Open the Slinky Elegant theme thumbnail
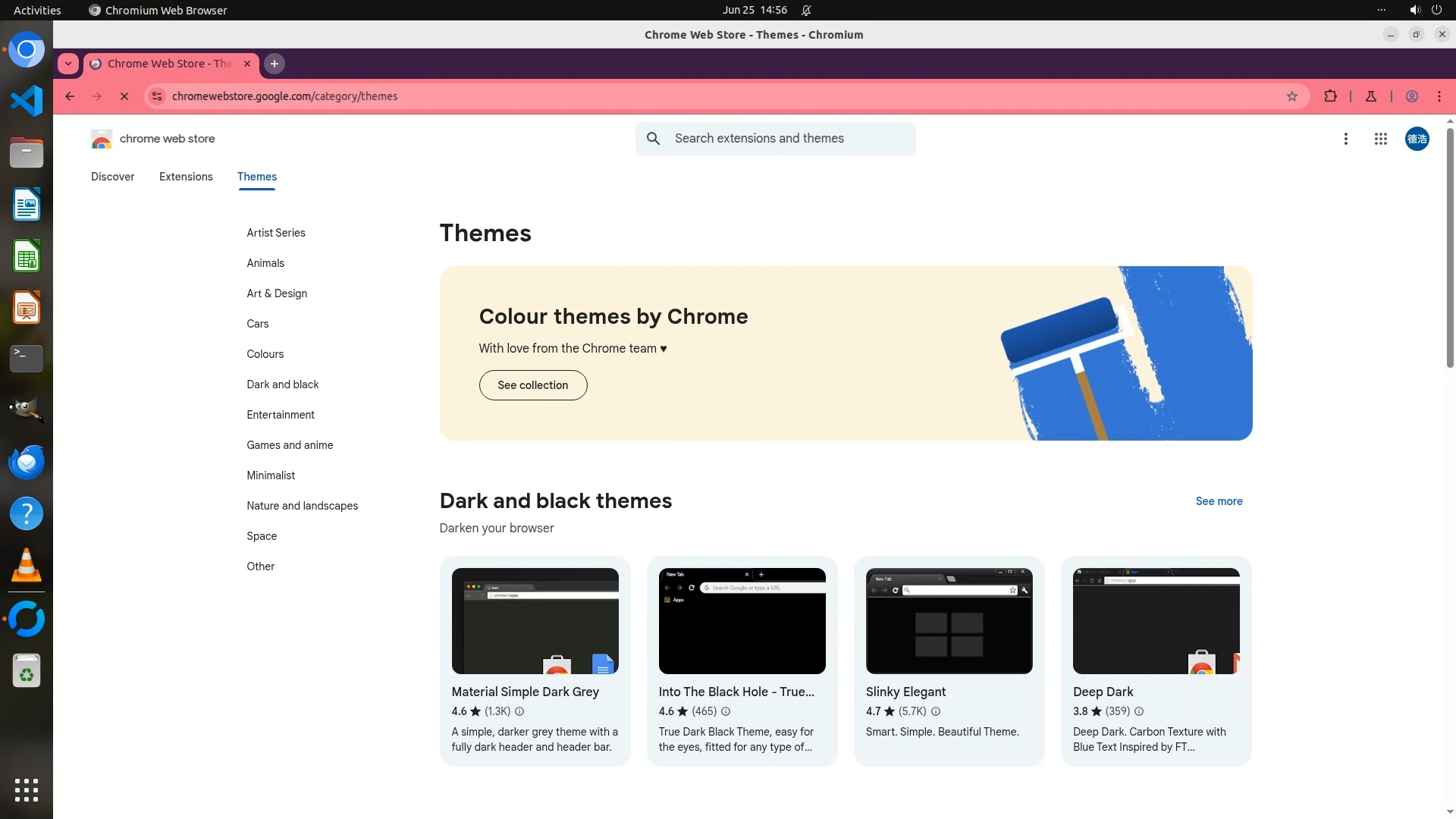This screenshot has width=1456, height=819. 949,620
